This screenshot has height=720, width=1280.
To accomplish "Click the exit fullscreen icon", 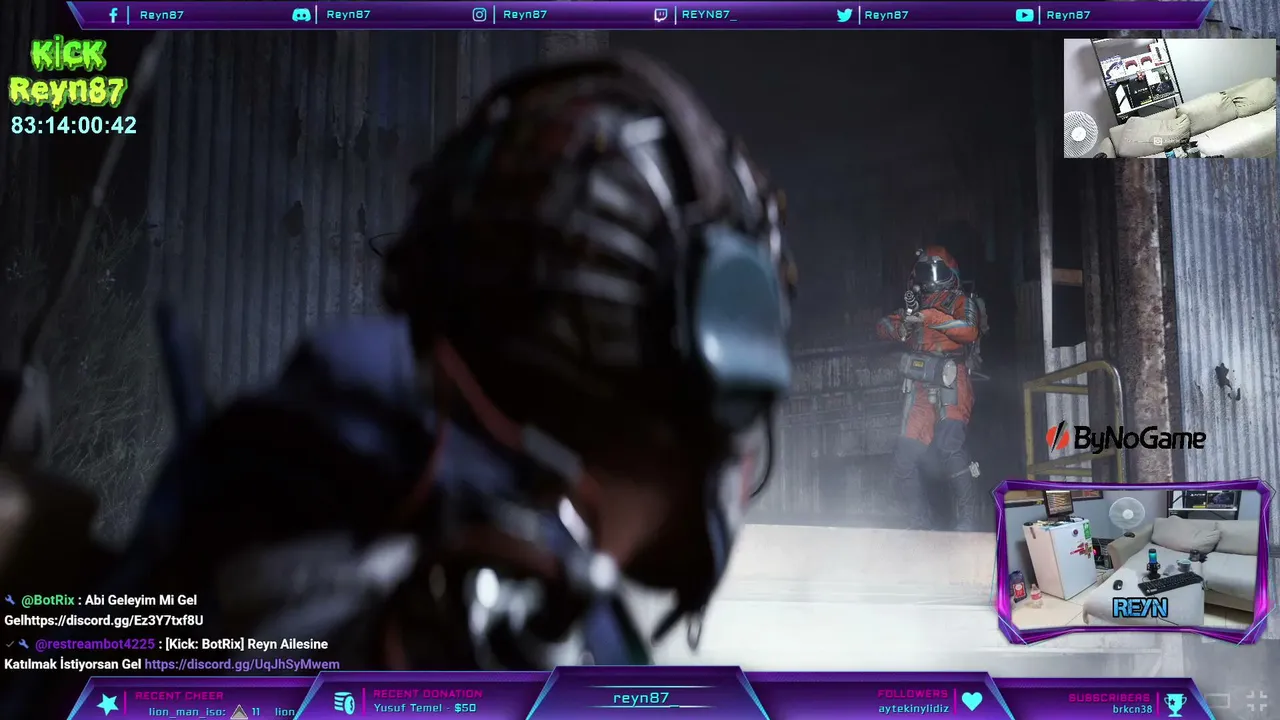I will (1255, 700).
